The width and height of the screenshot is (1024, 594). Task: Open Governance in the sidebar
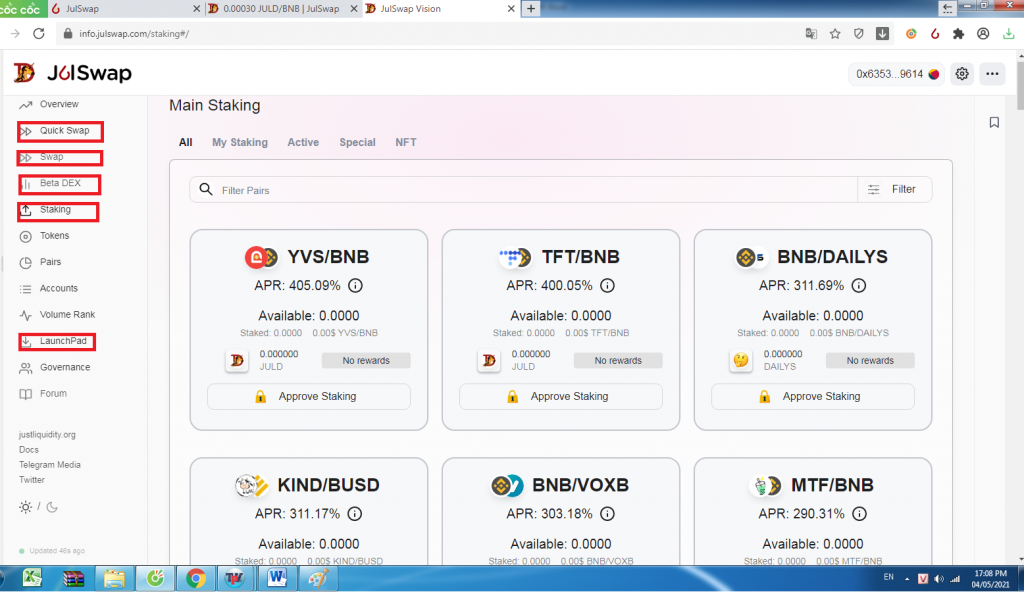click(x=65, y=367)
